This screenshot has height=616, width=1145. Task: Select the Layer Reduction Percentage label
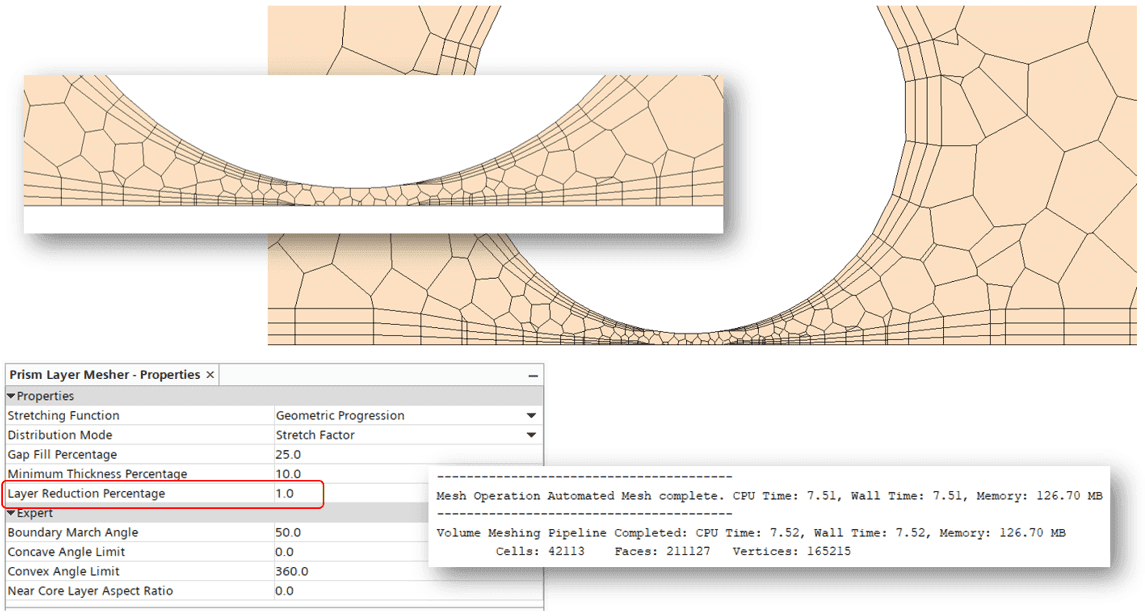click(86, 493)
